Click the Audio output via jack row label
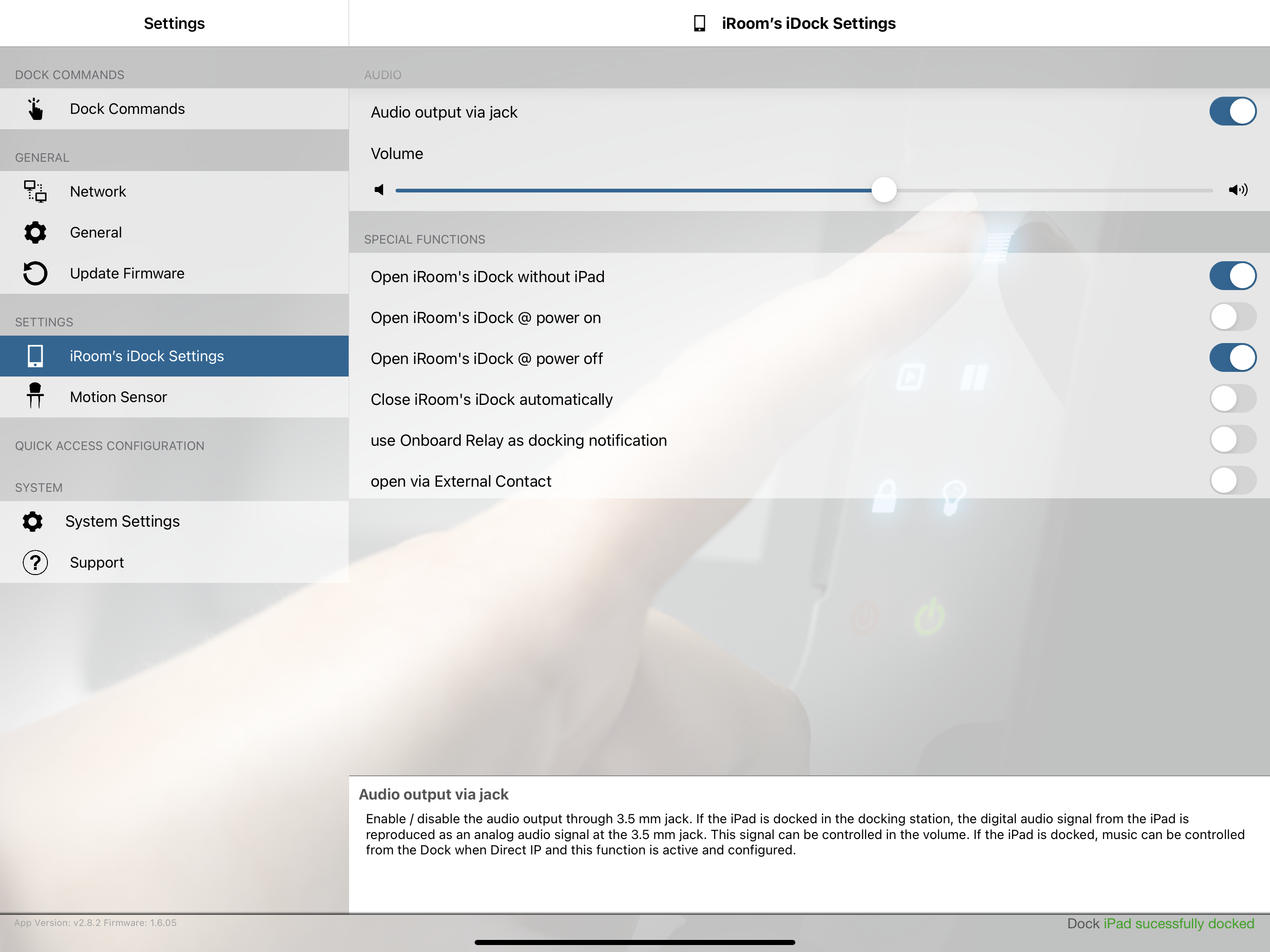The height and width of the screenshot is (952, 1270). pyautogui.click(x=444, y=112)
